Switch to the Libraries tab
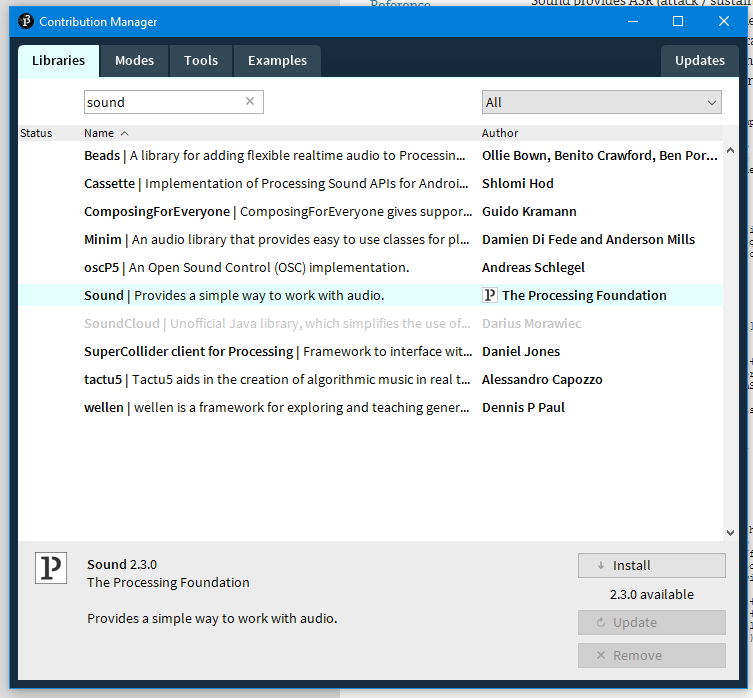Image resolution: width=753 pixels, height=698 pixels. pos(59,61)
